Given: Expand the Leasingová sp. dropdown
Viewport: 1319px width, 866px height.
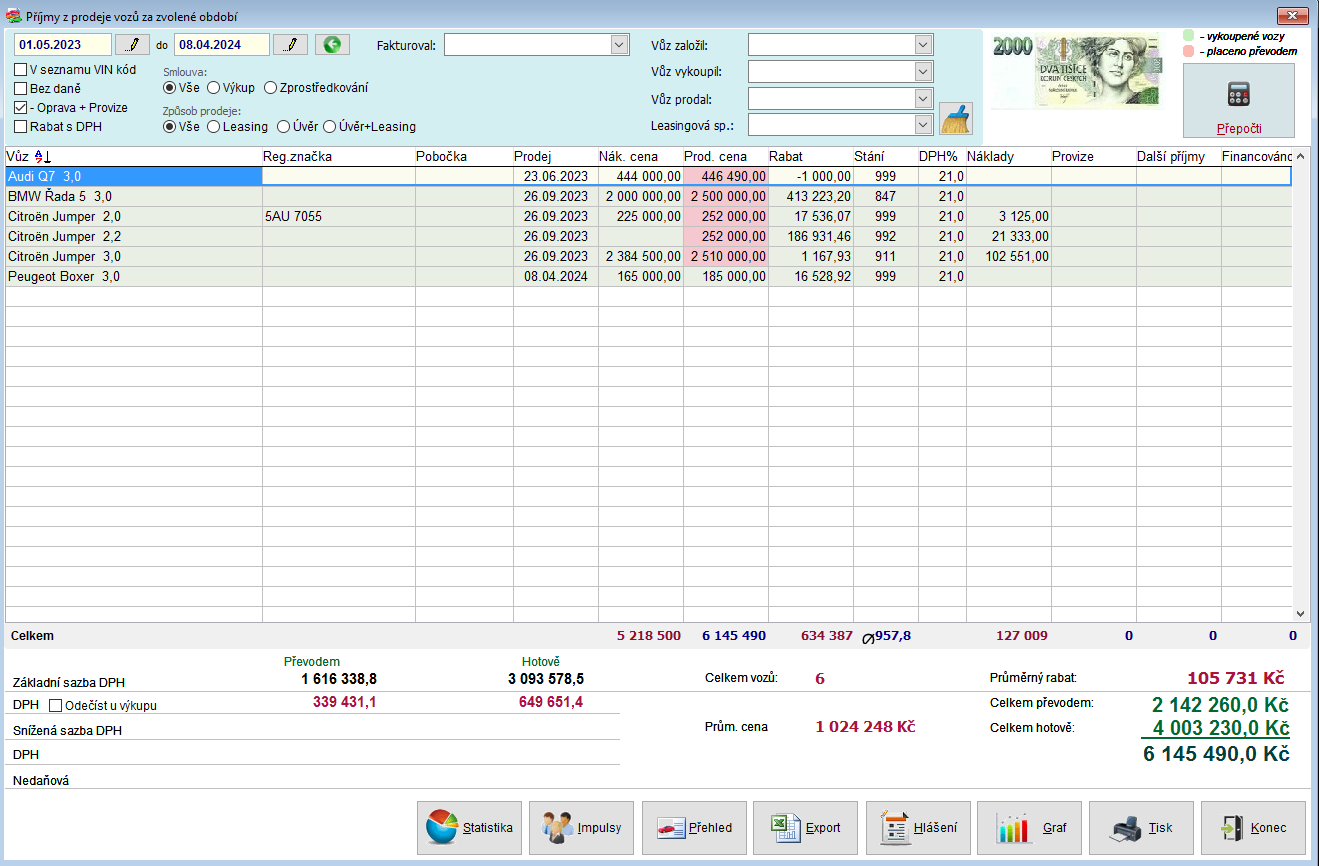Looking at the screenshot, I should 922,124.
